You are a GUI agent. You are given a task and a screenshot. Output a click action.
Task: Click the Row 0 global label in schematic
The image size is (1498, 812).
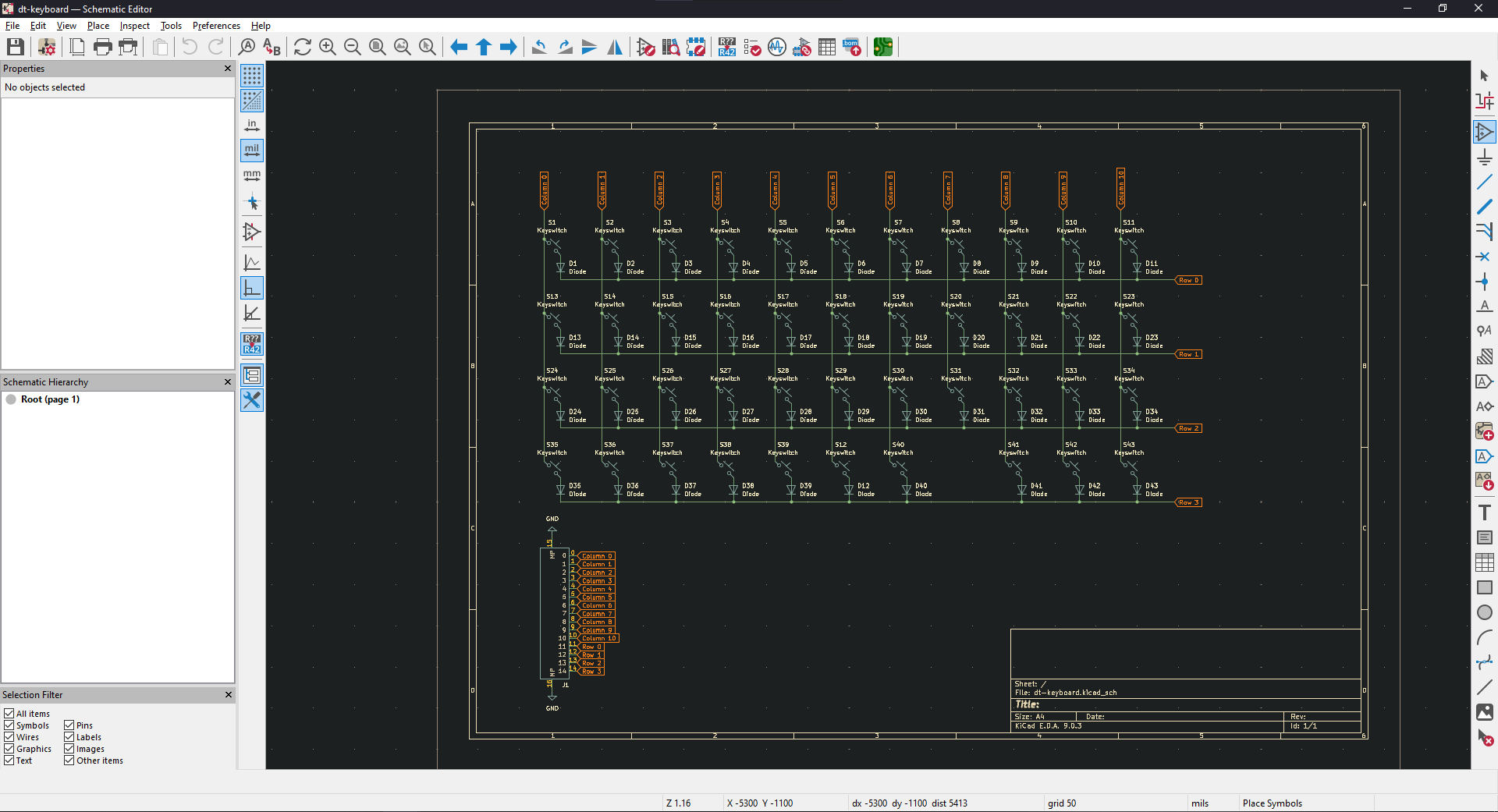tap(1188, 280)
